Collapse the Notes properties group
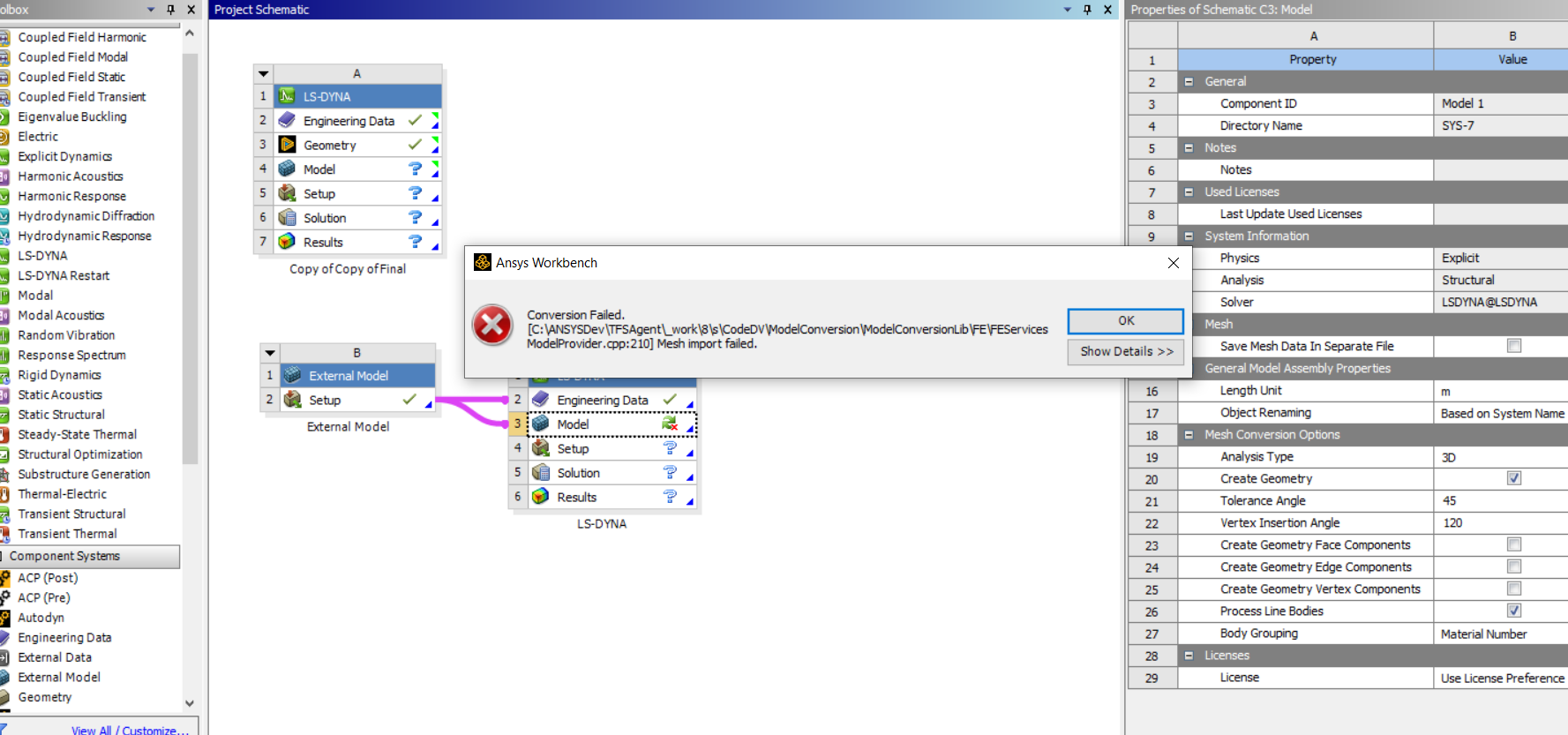1568x735 pixels. coord(1189,147)
